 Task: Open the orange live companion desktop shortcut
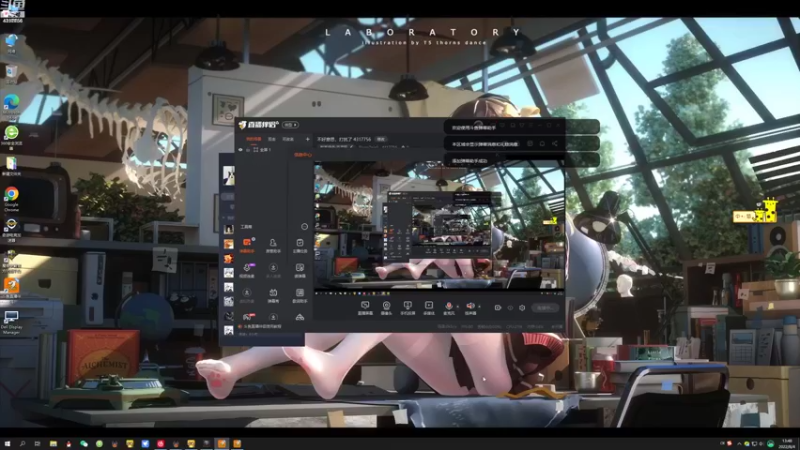[11, 288]
